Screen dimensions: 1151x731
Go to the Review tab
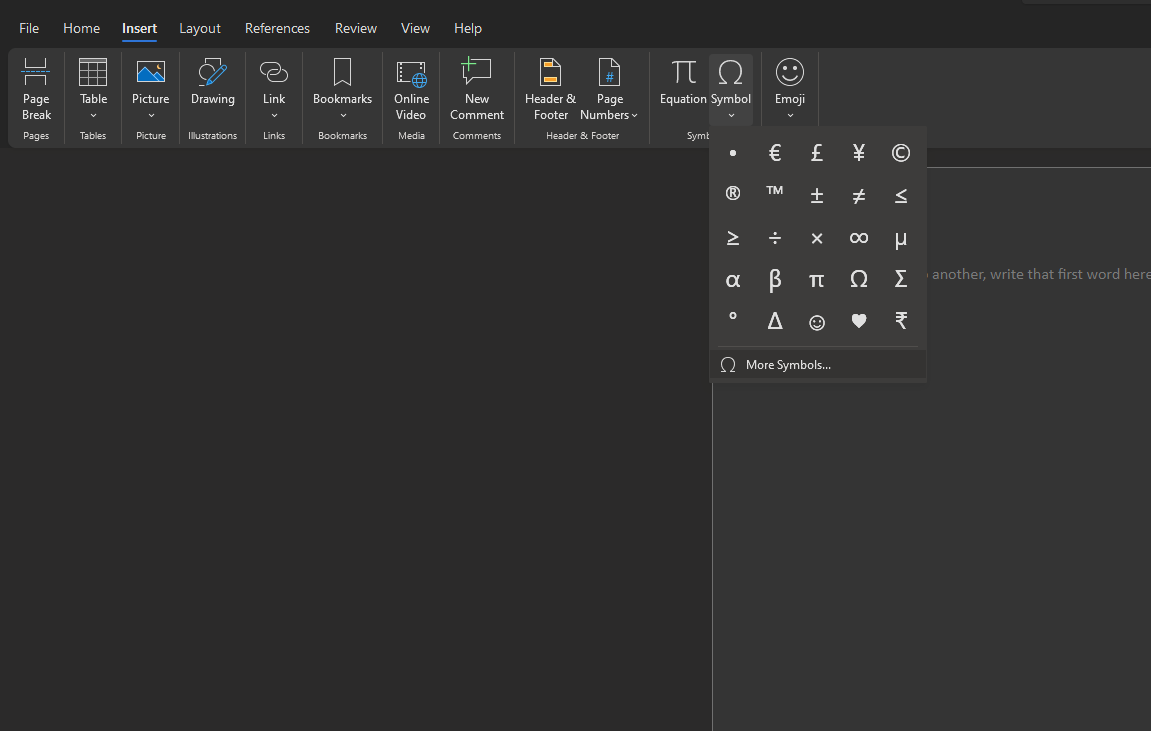[356, 28]
